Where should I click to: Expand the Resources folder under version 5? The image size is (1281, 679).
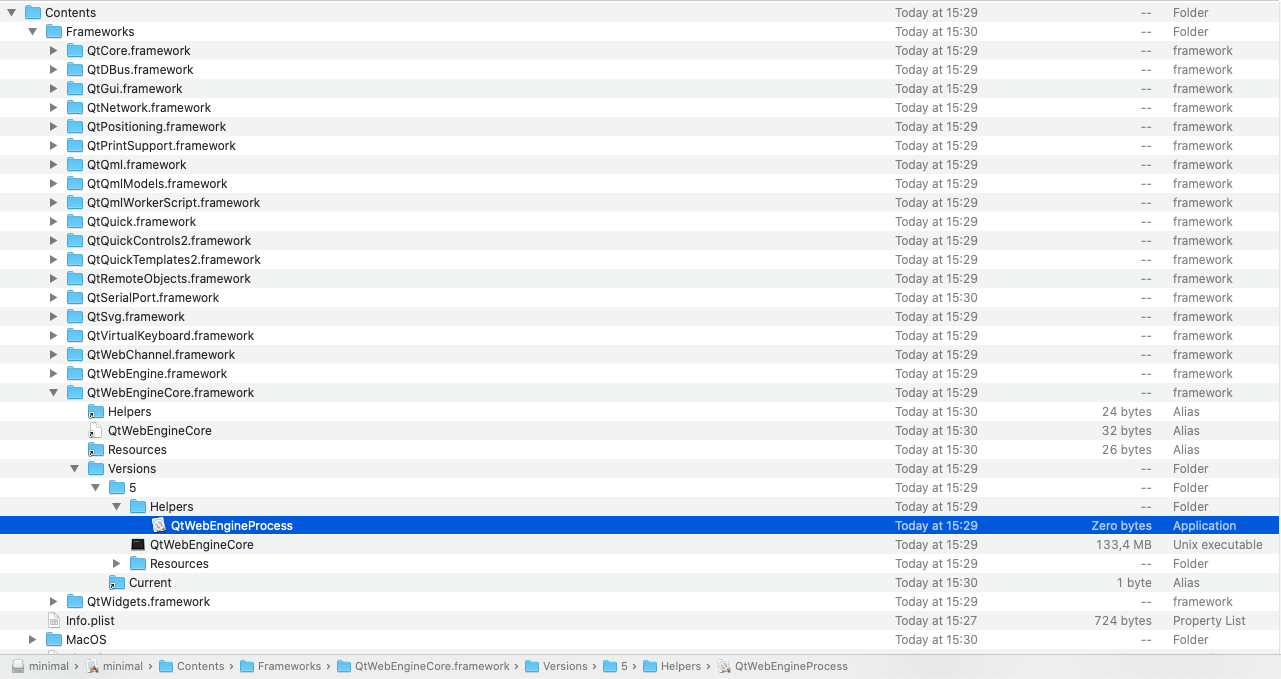[117, 564]
